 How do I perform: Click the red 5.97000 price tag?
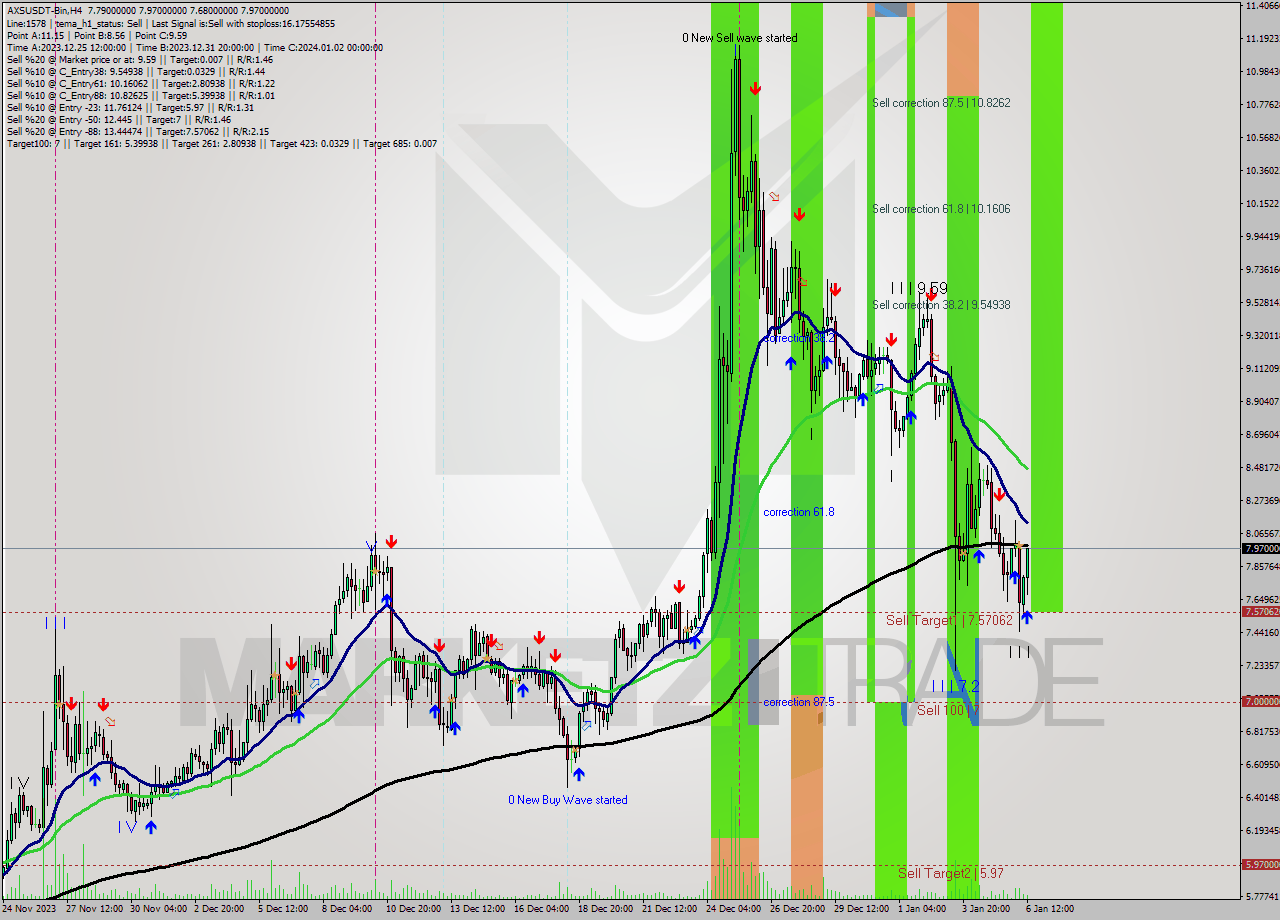1261,865
